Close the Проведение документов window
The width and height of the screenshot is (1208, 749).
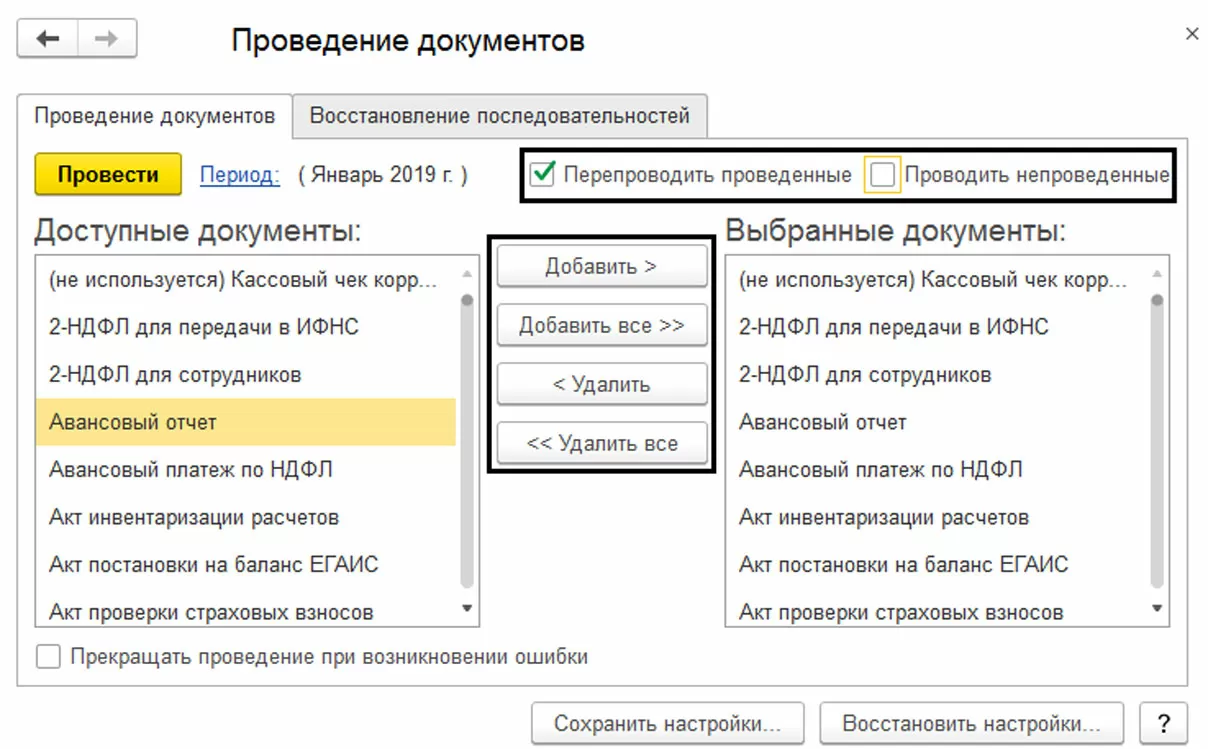click(1192, 34)
